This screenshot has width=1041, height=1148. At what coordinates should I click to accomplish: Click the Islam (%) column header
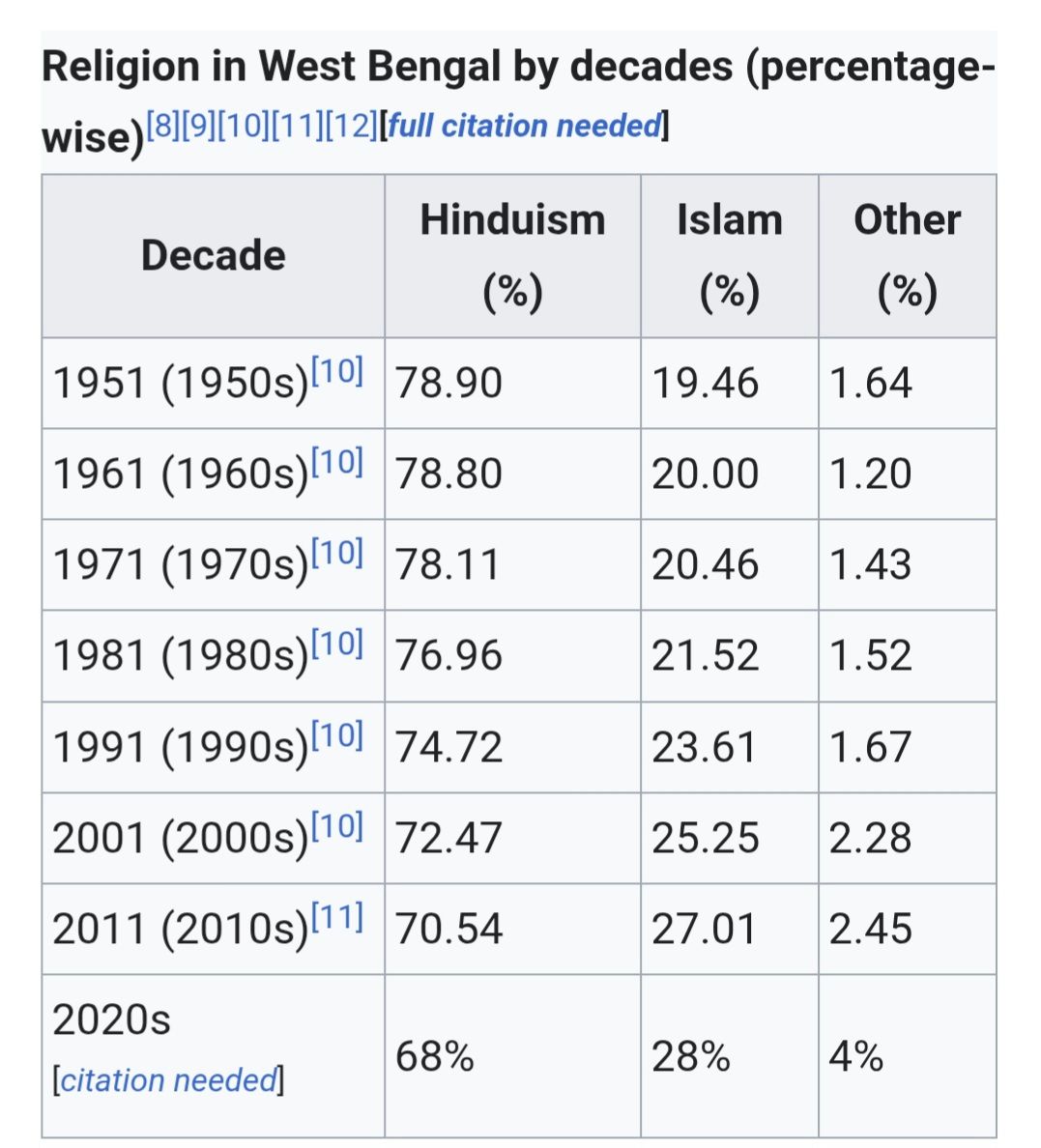point(729,255)
